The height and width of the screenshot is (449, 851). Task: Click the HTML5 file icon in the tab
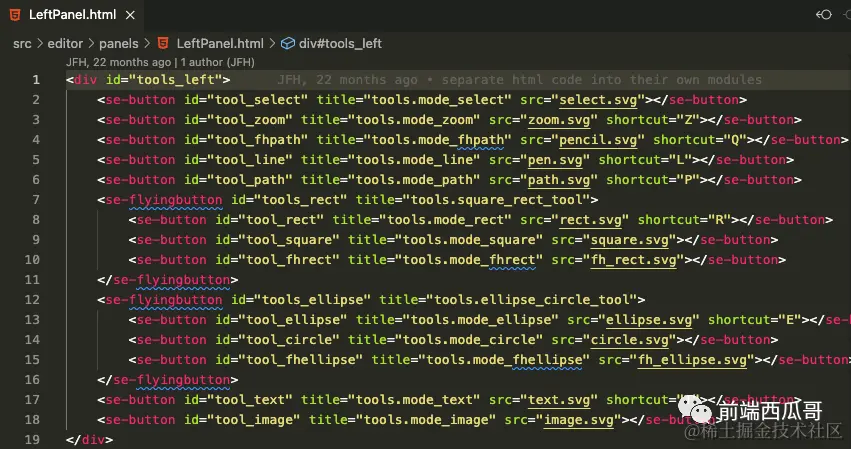click(x=15, y=15)
